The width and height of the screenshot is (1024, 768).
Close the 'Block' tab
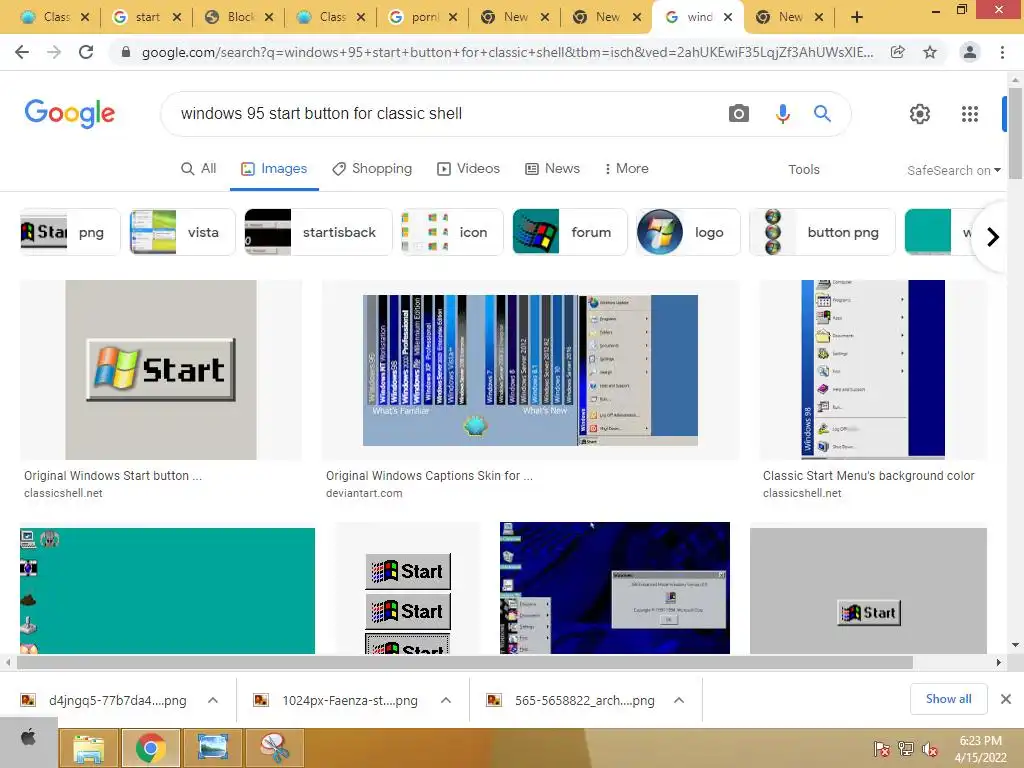[268, 18]
